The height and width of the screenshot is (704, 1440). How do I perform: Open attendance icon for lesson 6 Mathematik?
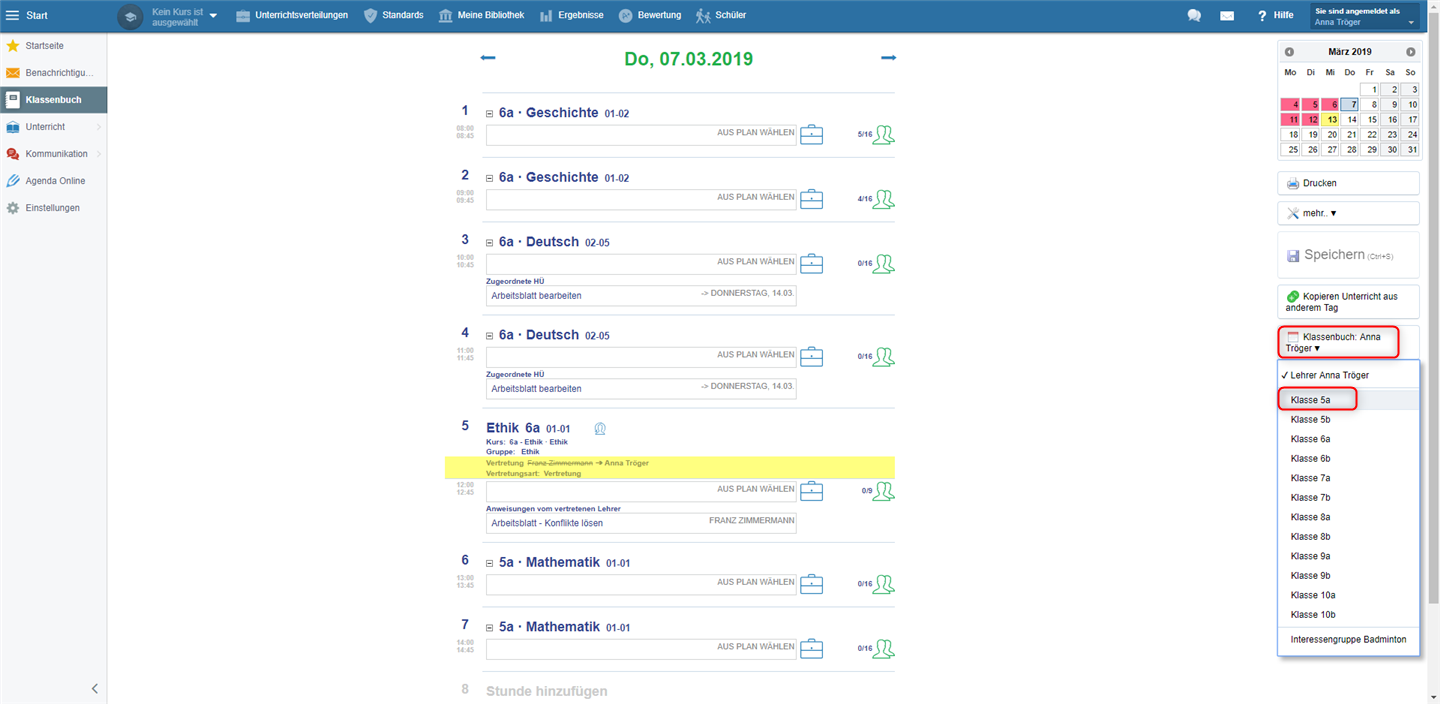[883, 584]
